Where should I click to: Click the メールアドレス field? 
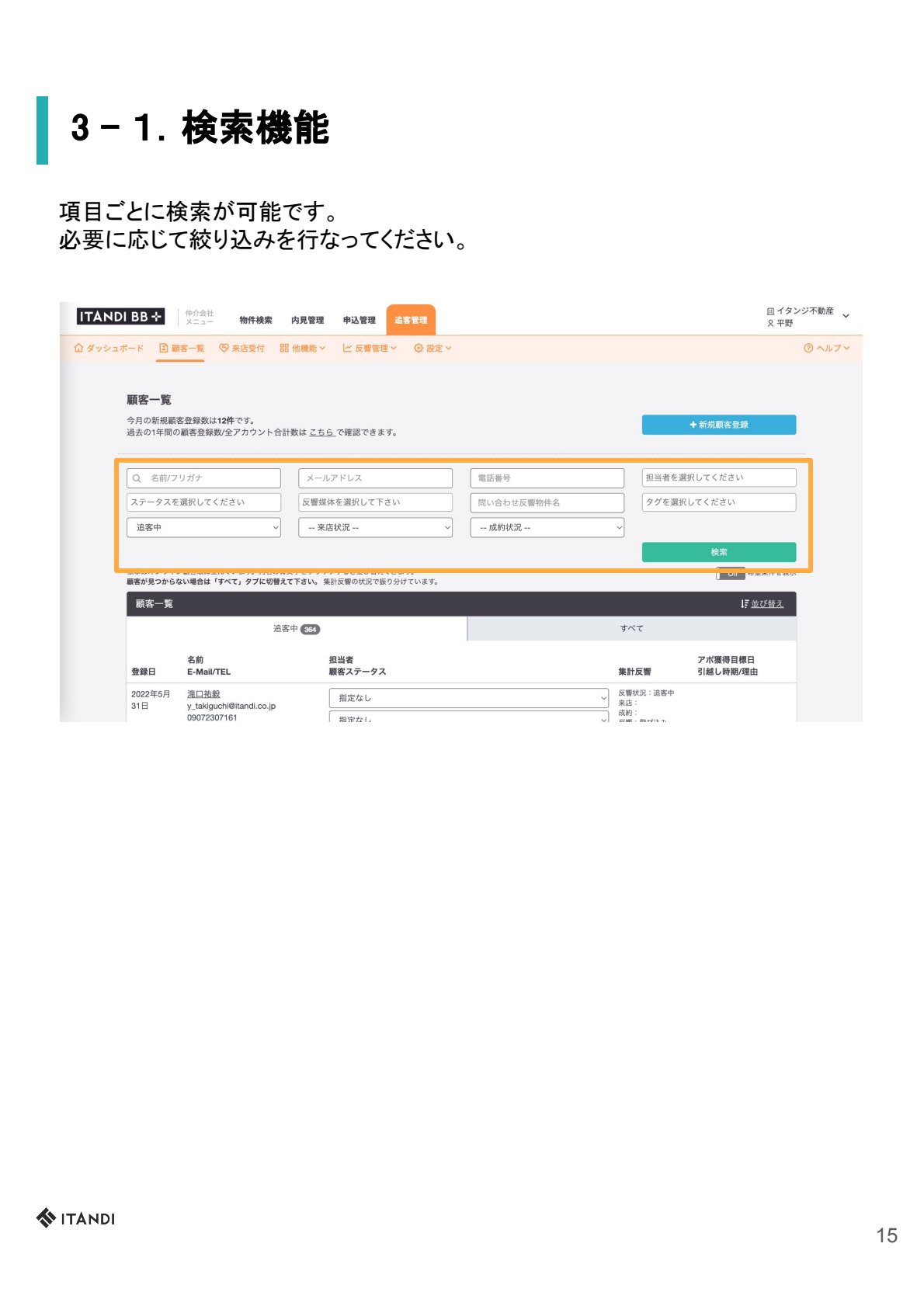click(375, 478)
